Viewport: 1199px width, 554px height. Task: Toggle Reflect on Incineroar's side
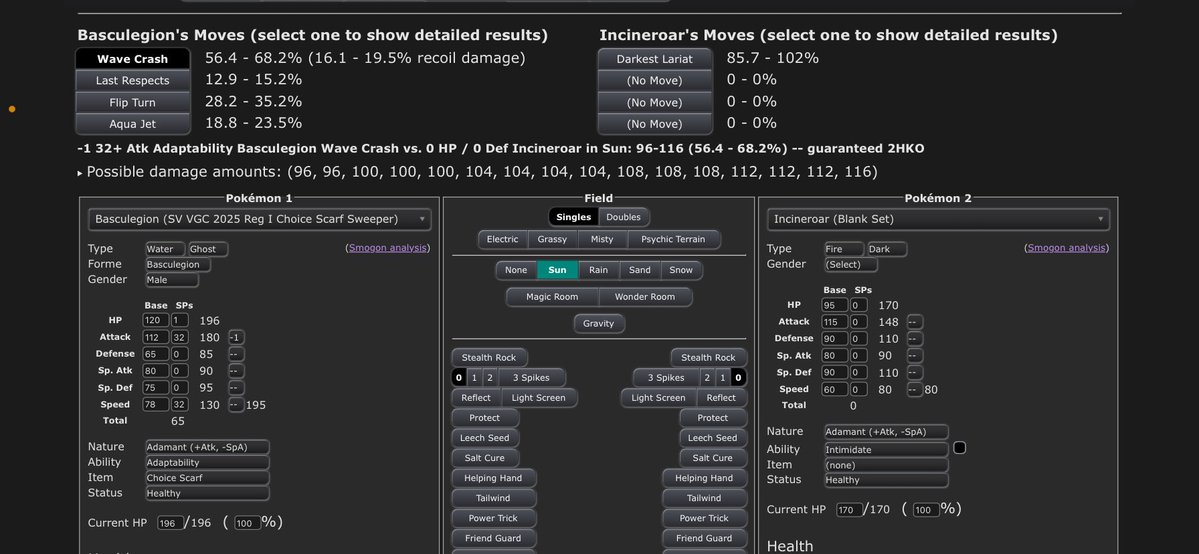tap(721, 398)
